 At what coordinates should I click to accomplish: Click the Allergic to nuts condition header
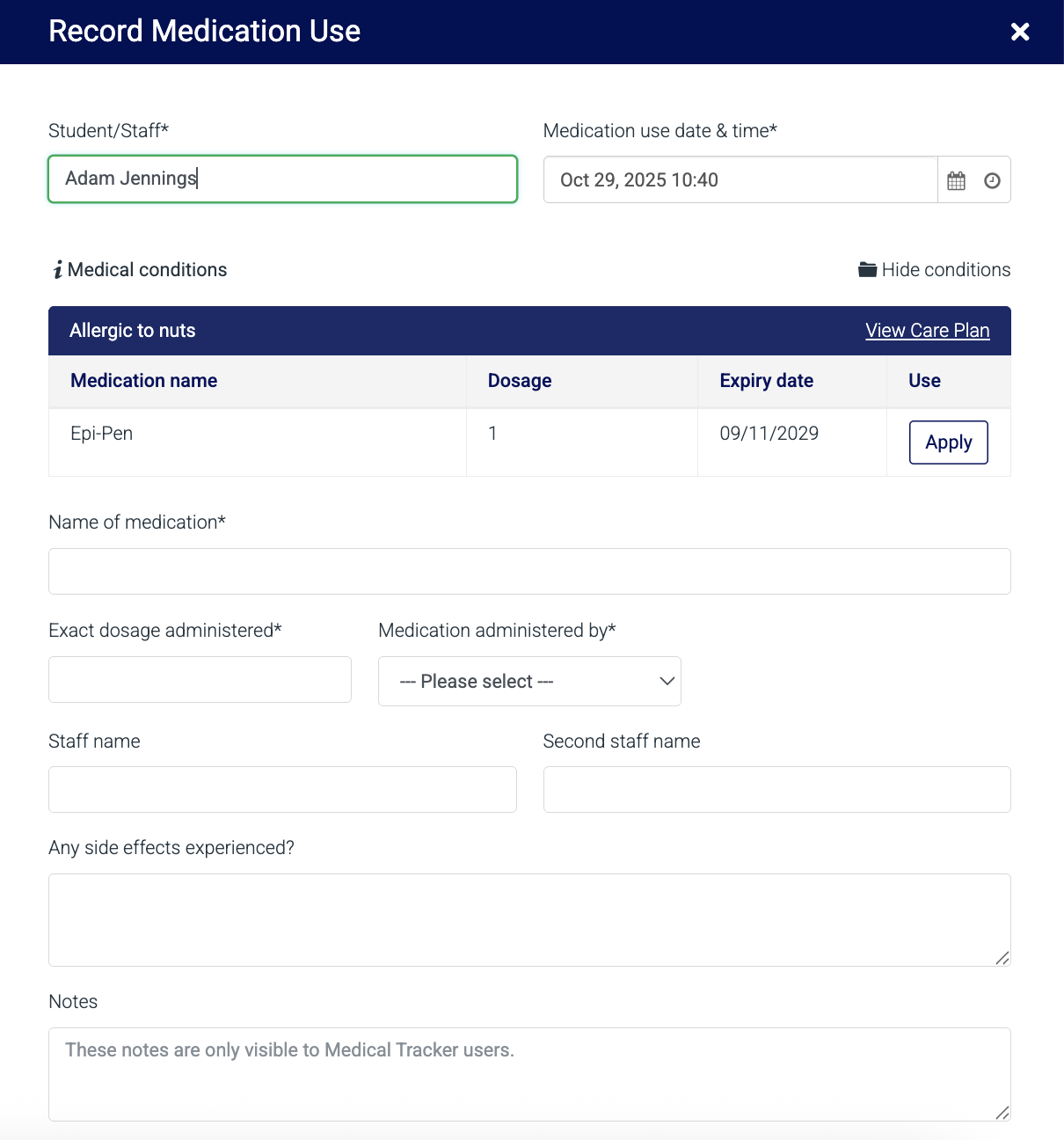[133, 331]
